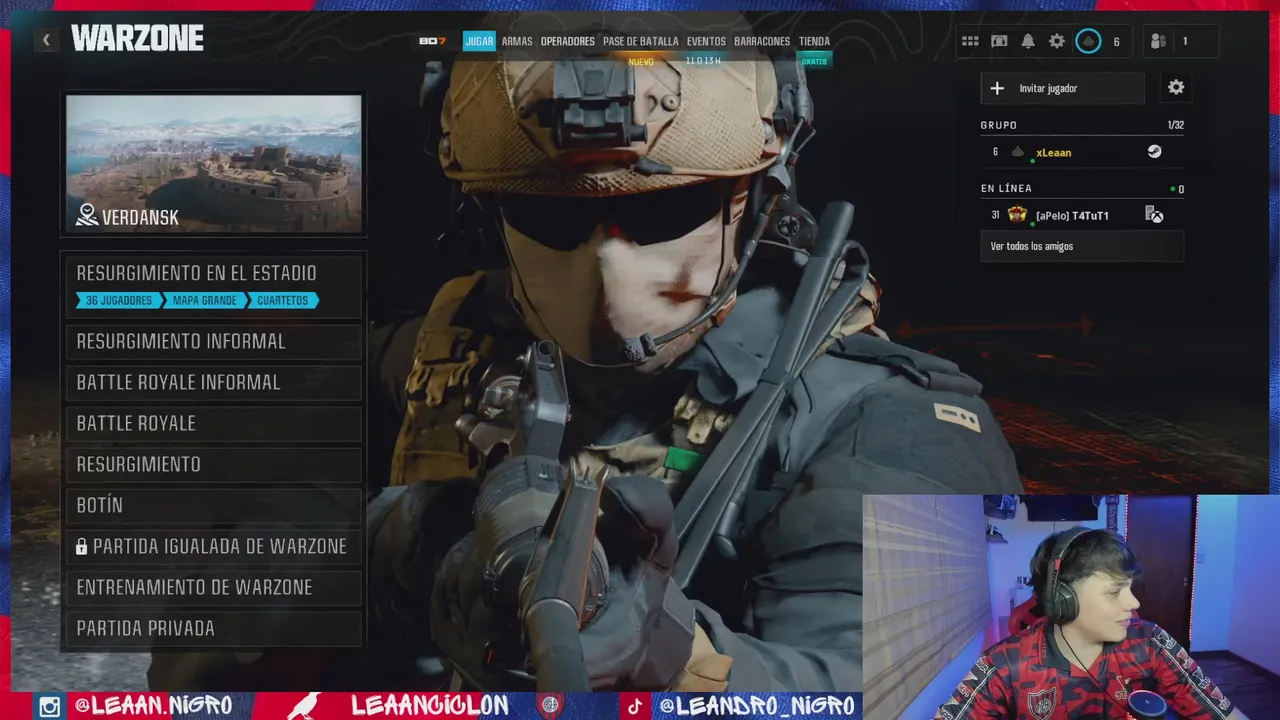This screenshot has width=1280, height=720.
Task: Click the GRATIS label under Tienda
Action: click(x=814, y=61)
